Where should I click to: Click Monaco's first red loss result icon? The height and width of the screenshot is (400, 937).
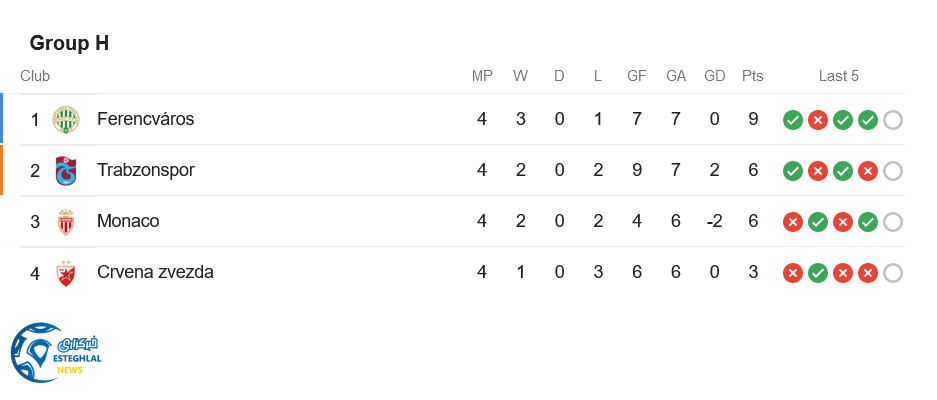click(x=793, y=222)
